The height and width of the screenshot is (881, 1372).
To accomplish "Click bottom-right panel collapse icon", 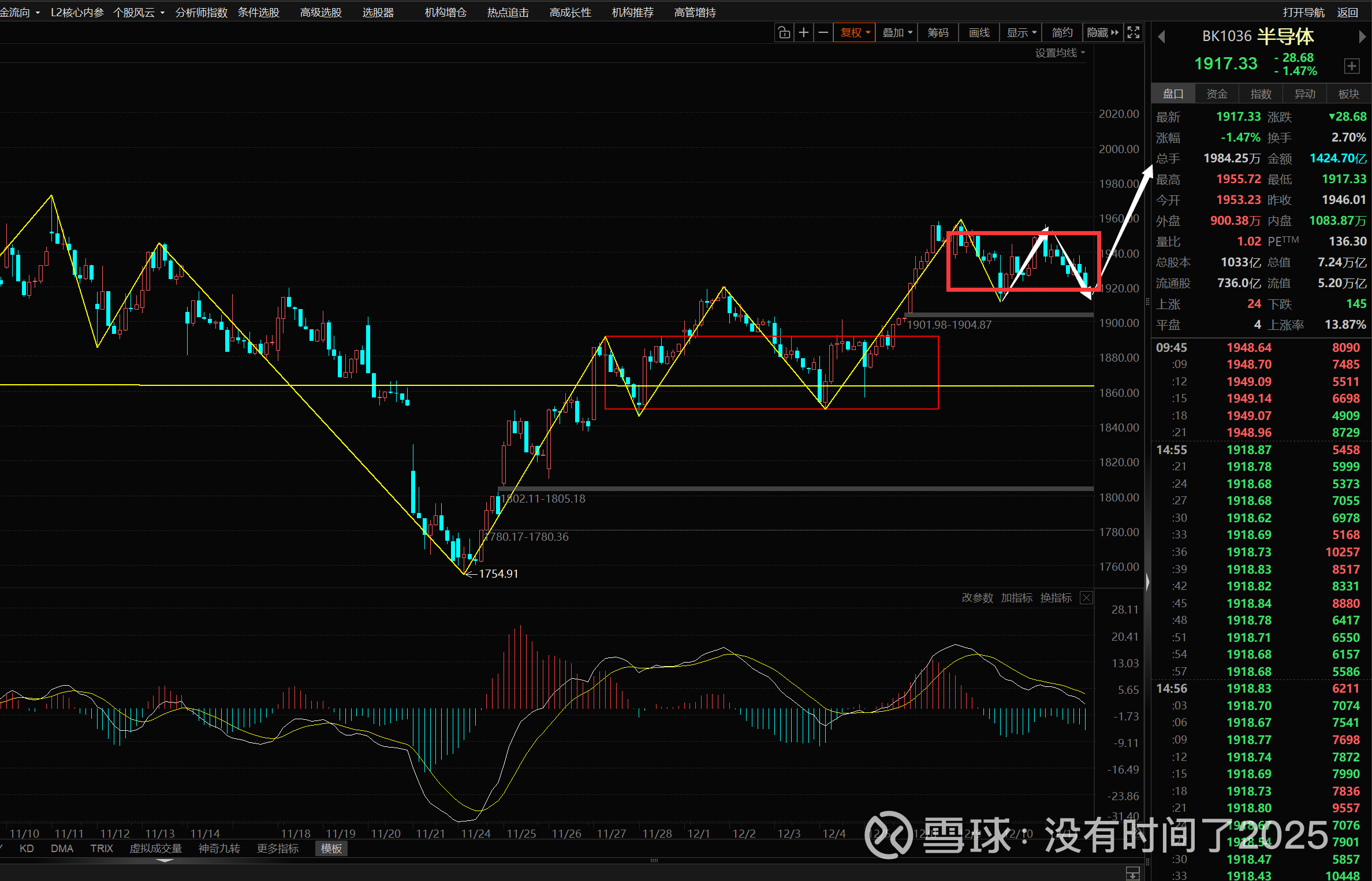I will [x=1132, y=873].
